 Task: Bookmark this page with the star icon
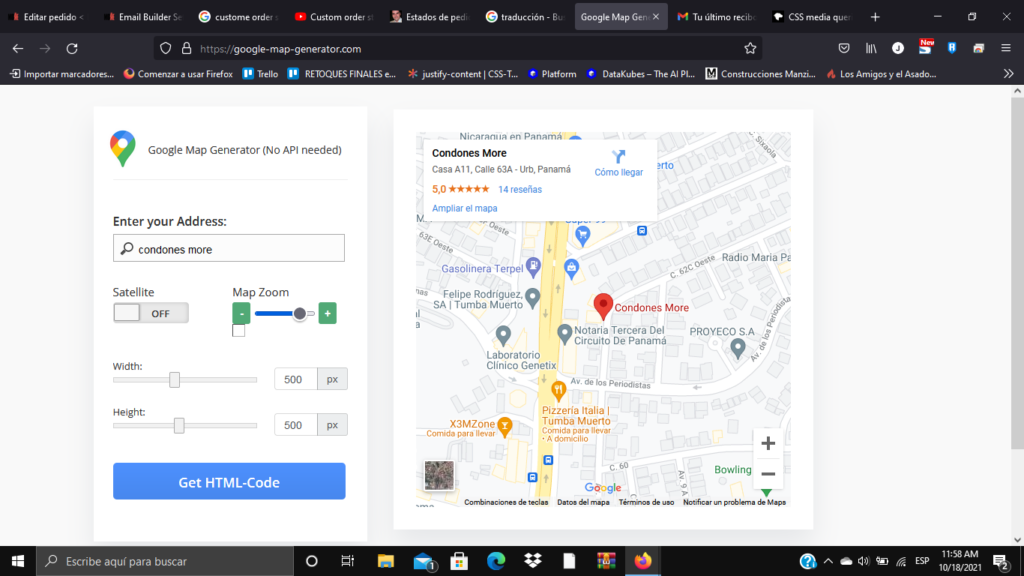click(750, 48)
